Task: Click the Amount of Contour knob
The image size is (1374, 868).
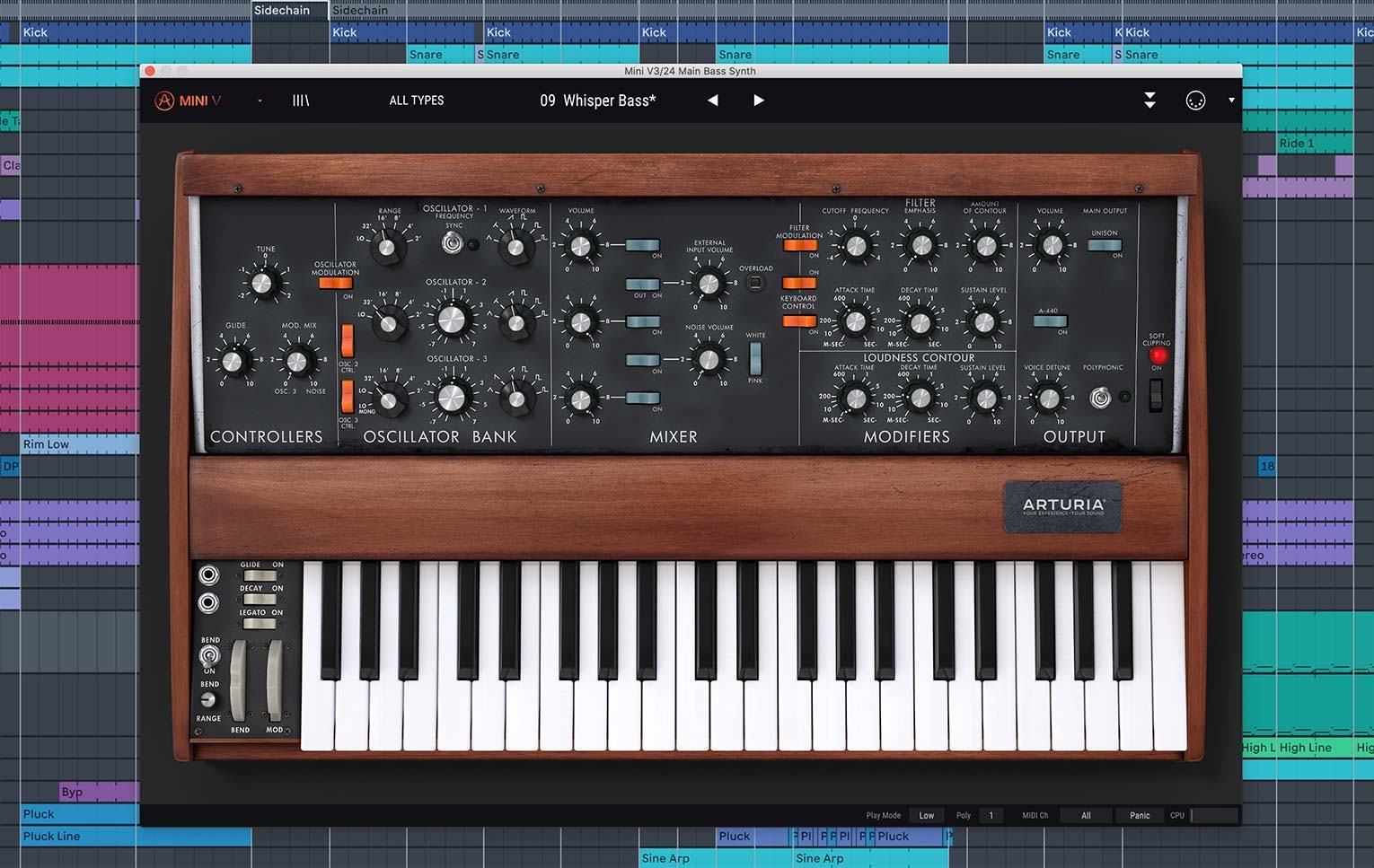Action: [985, 245]
